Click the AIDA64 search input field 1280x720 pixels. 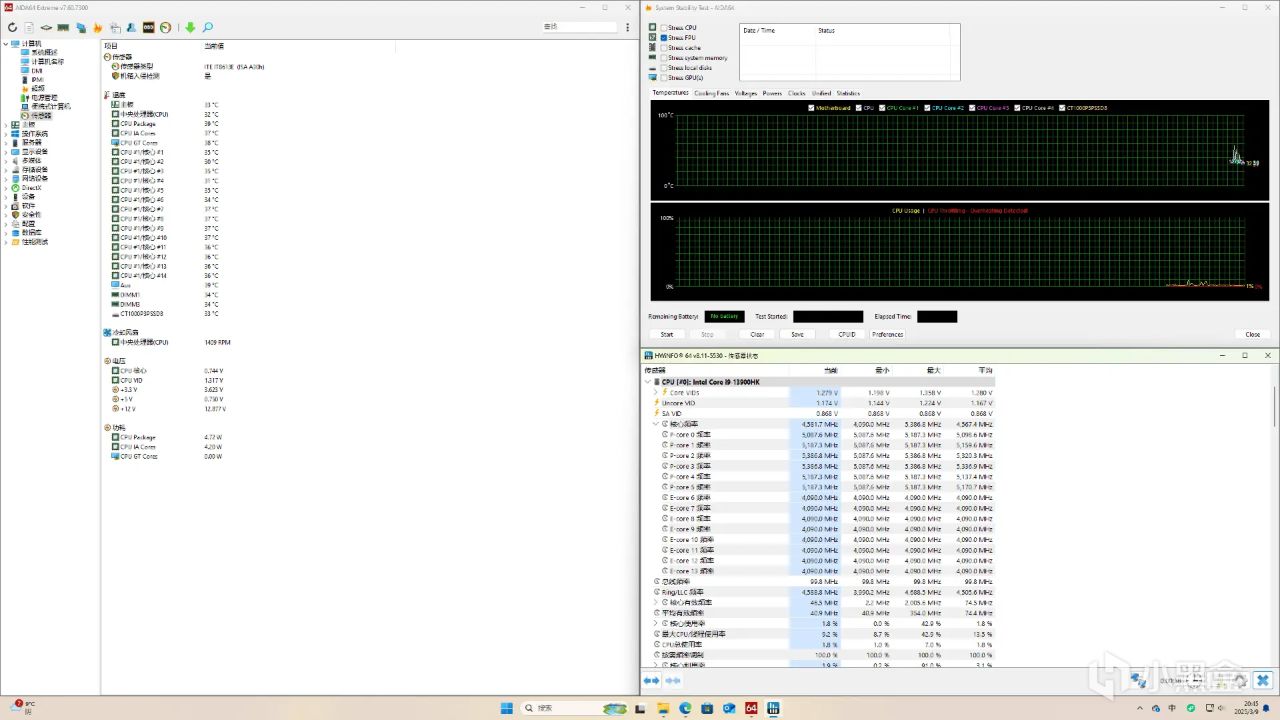click(x=578, y=27)
